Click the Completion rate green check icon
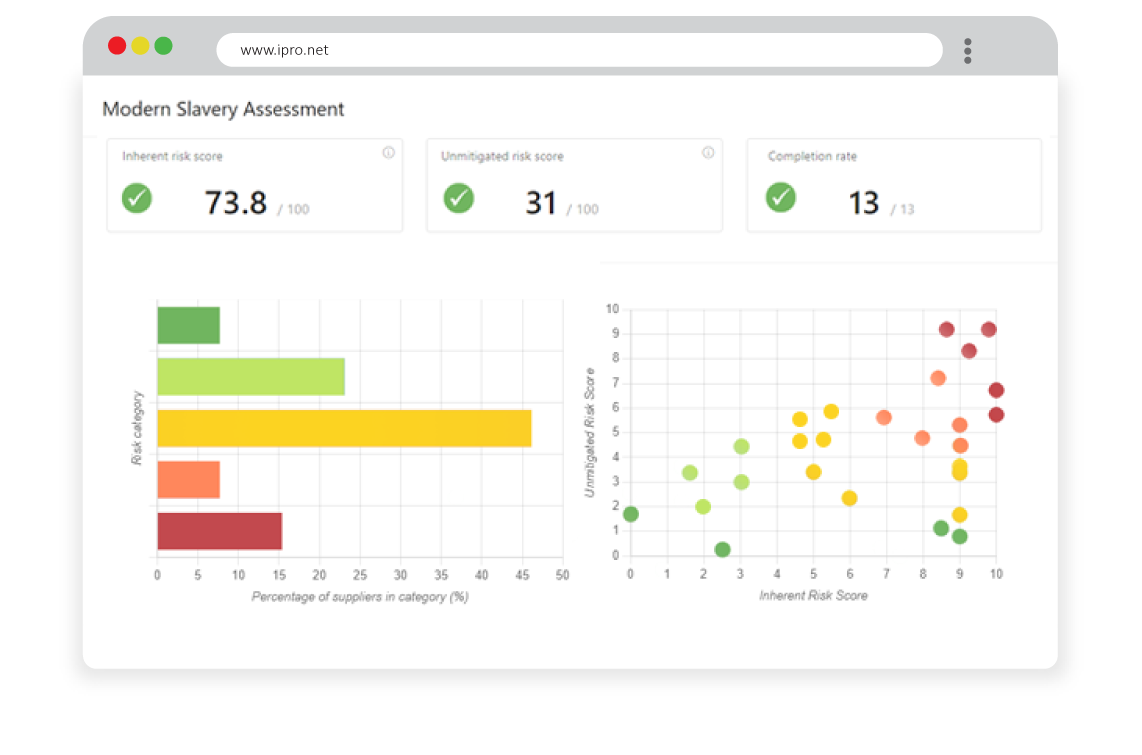The width and height of the screenshot is (1142, 755). (781, 197)
